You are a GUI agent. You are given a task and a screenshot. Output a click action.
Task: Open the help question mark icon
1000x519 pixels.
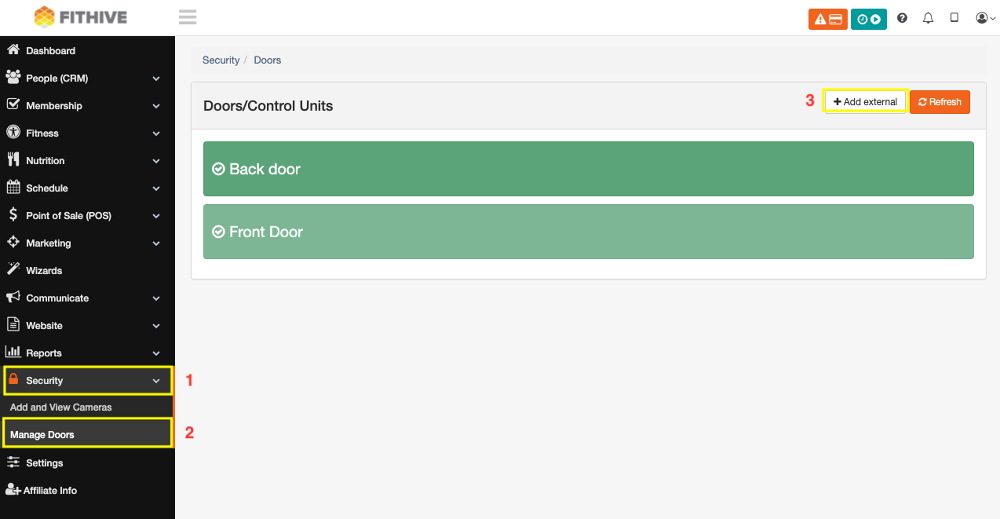[x=902, y=18]
